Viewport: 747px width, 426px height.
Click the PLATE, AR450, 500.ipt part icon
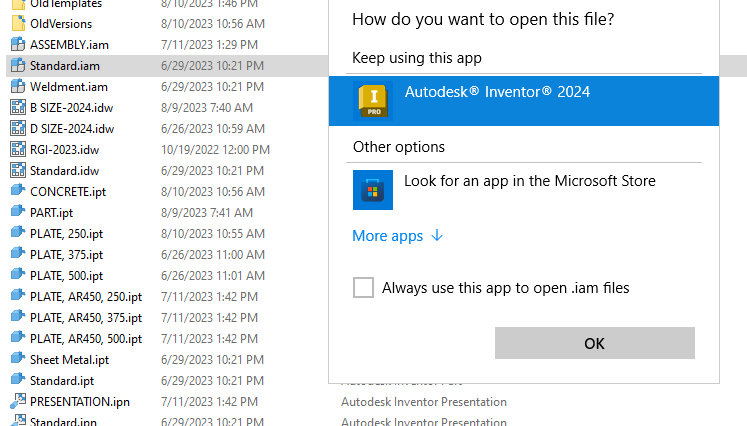click(18, 337)
